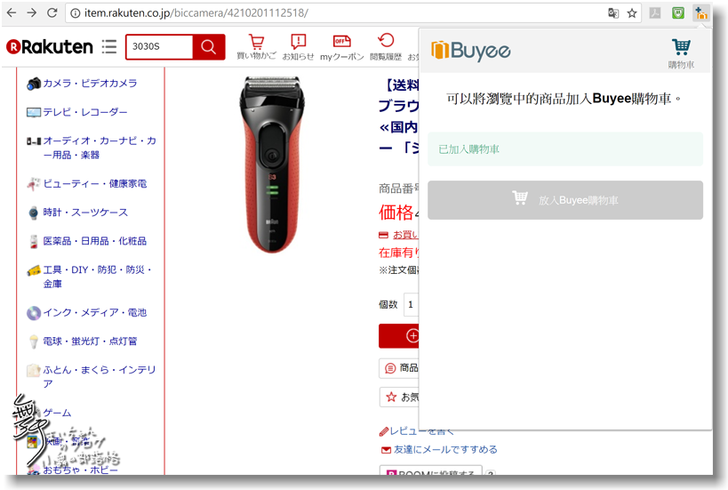728x490 pixels.
Task: Click the search field containing 3030S
Action: click(x=159, y=46)
